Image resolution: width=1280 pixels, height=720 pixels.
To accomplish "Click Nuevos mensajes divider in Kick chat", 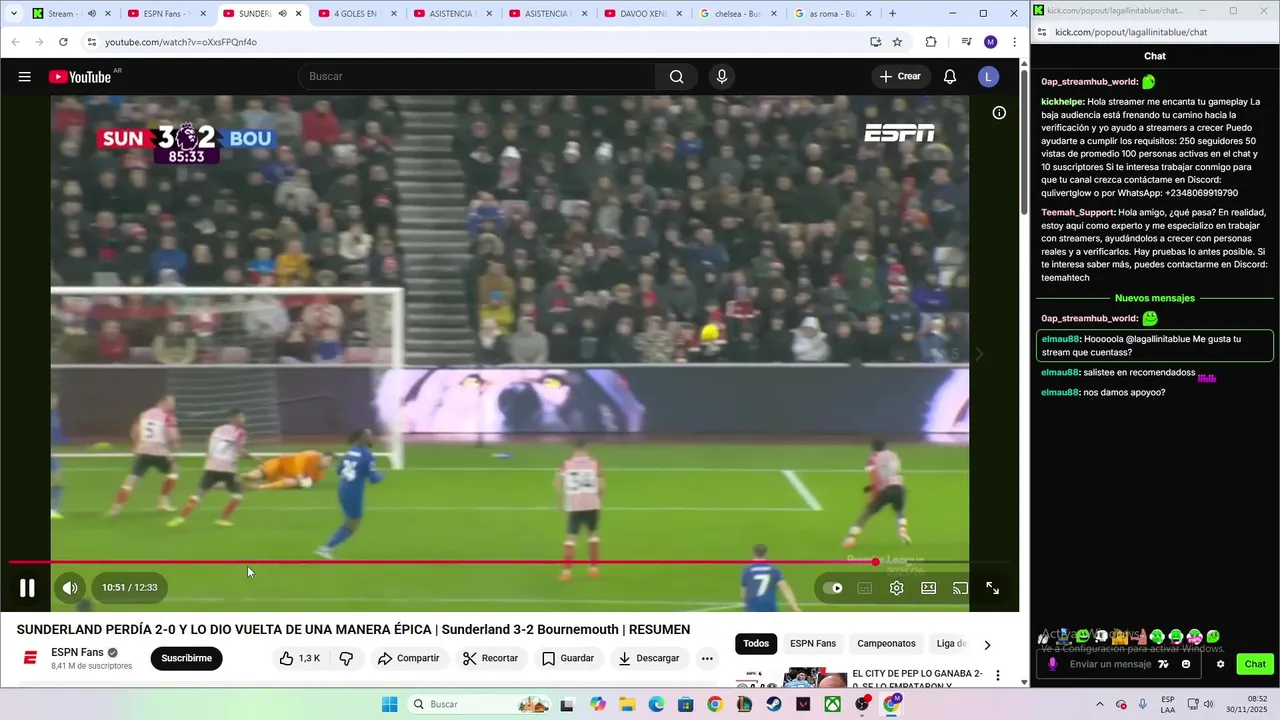I will pos(1155,298).
